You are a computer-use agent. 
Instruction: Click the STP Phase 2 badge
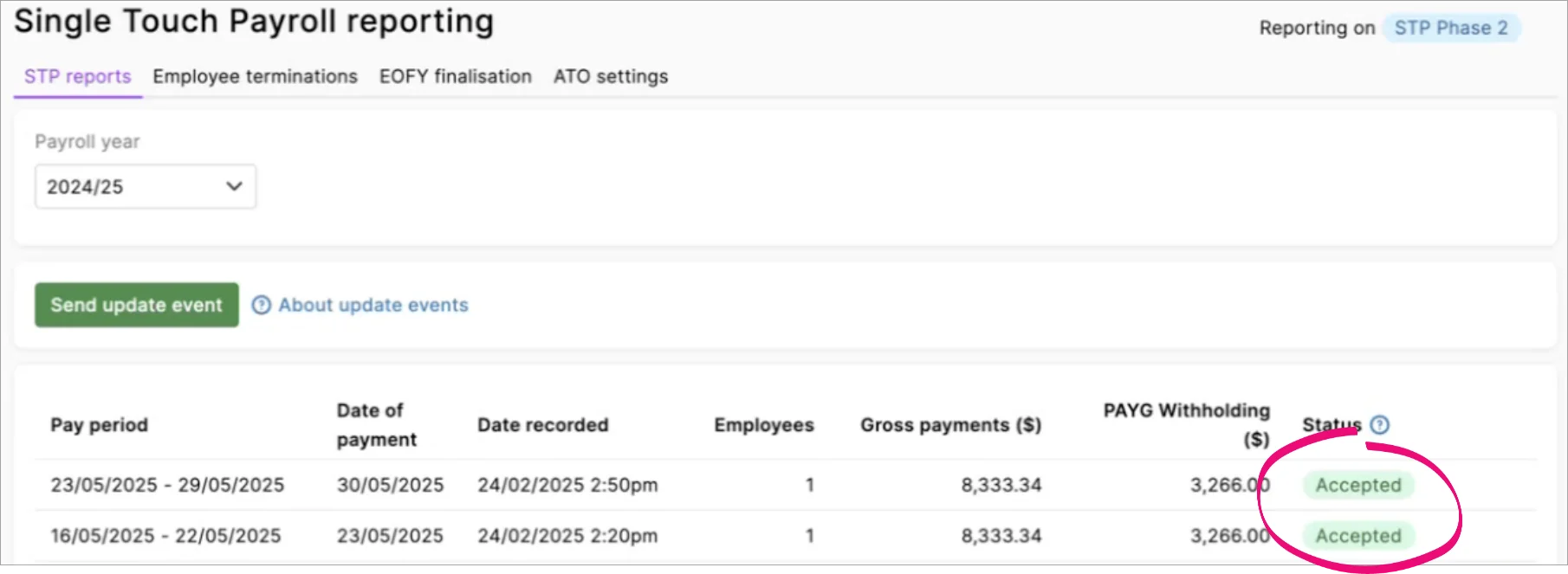pos(1451,28)
